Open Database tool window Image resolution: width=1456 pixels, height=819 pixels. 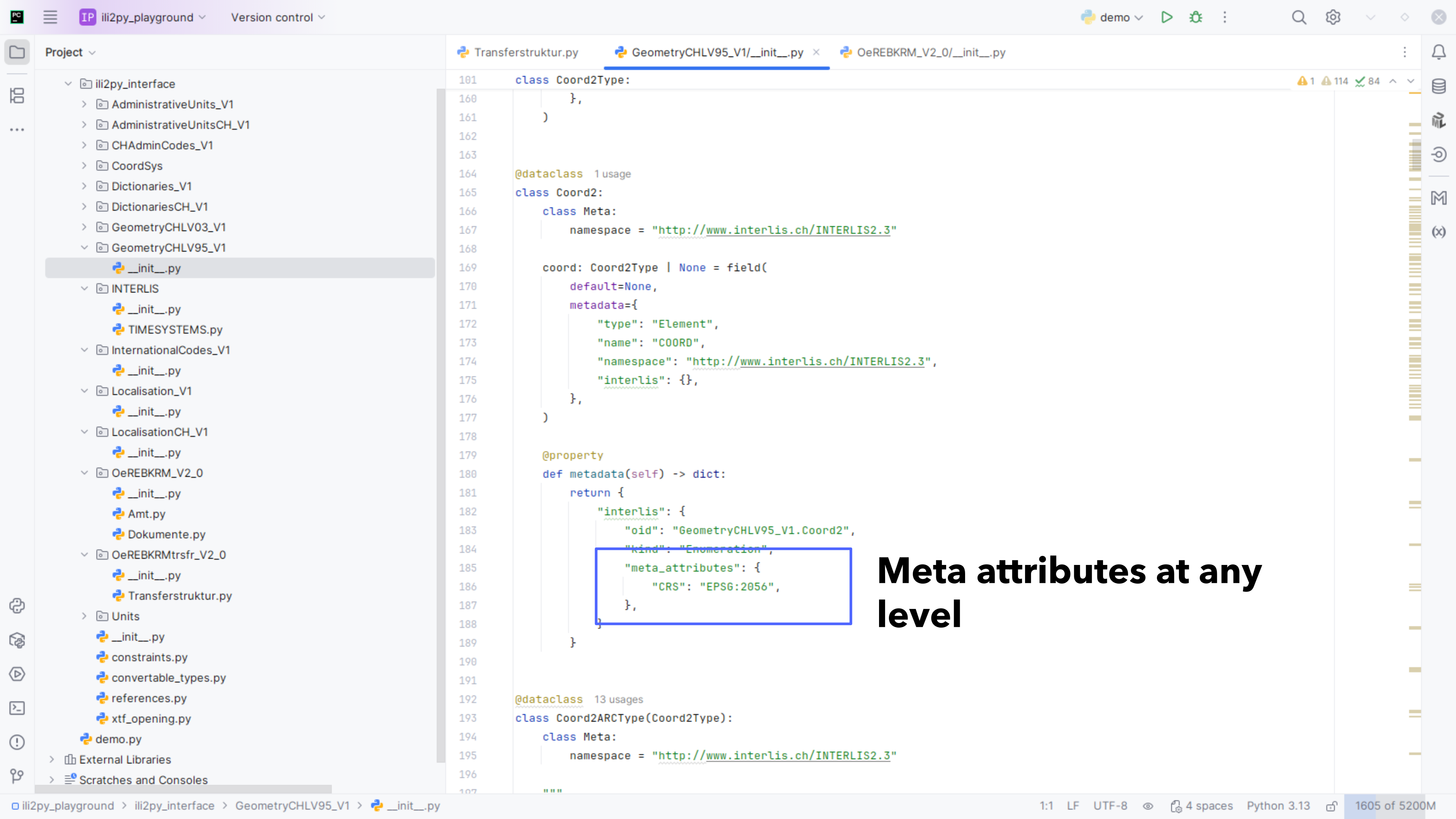[x=1439, y=86]
